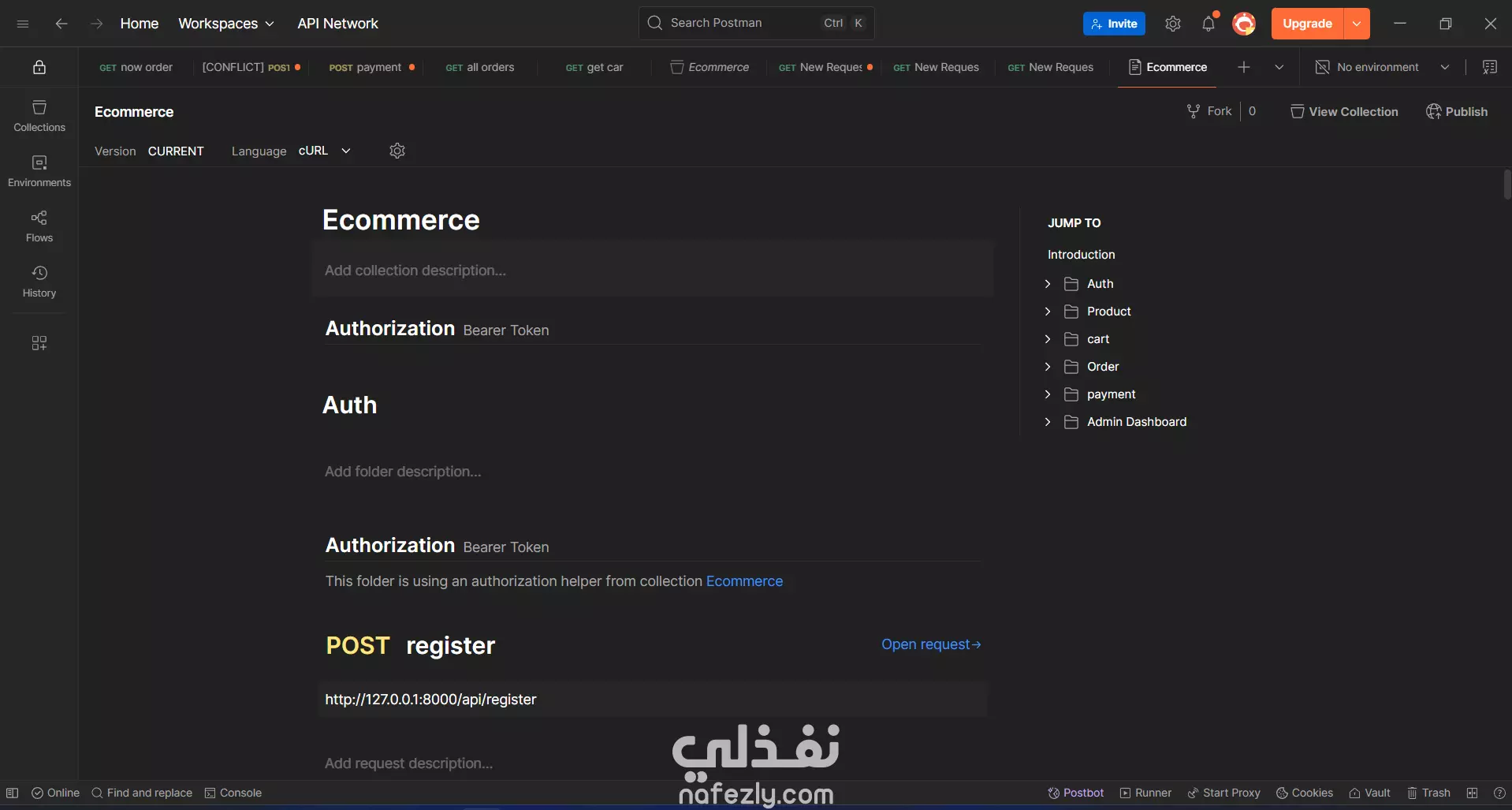Image resolution: width=1512 pixels, height=810 pixels.
Task: Switch to the [CONFLICT] POST tab
Action: click(x=251, y=67)
